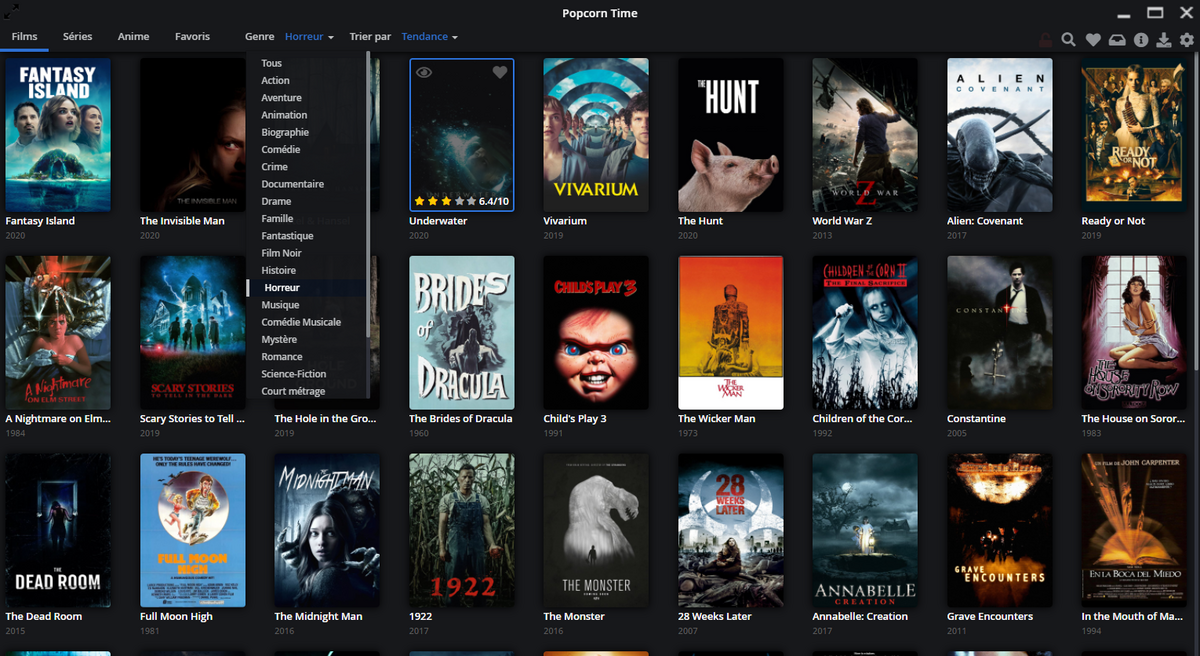This screenshot has width=1200, height=656.
Task: Switch to the Favoris tab
Action: pos(192,37)
